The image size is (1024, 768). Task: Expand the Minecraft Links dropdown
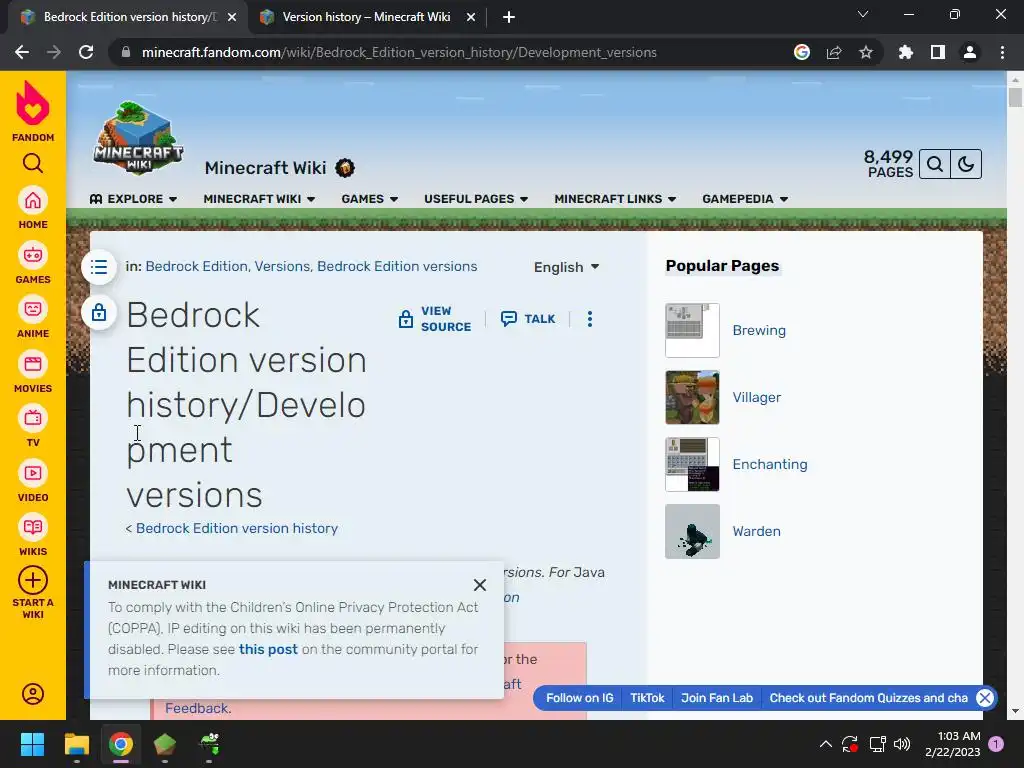coord(615,199)
